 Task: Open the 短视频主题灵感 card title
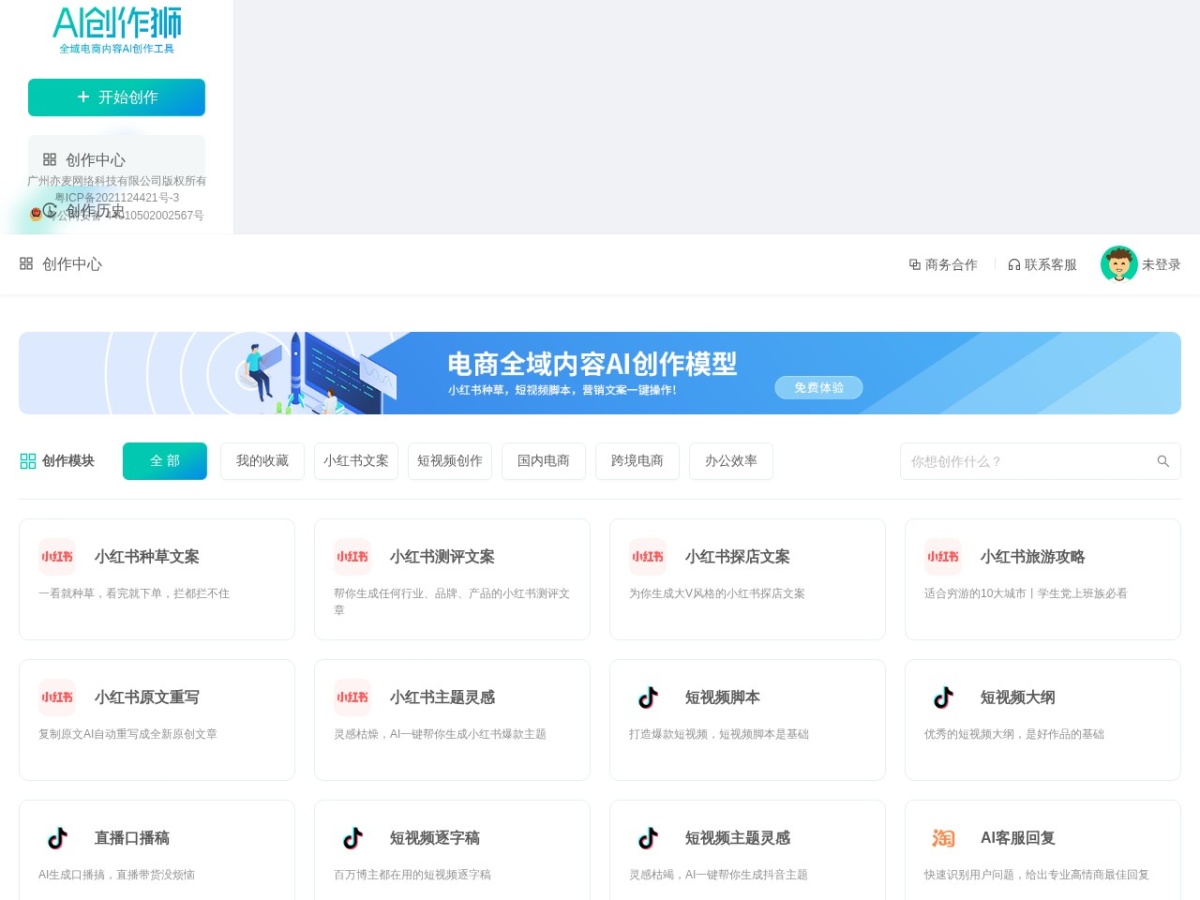pos(737,838)
